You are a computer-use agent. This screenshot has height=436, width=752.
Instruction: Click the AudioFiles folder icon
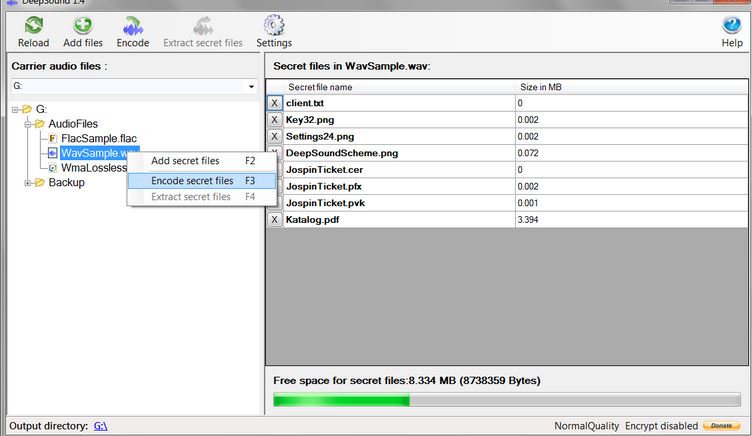tap(40, 124)
